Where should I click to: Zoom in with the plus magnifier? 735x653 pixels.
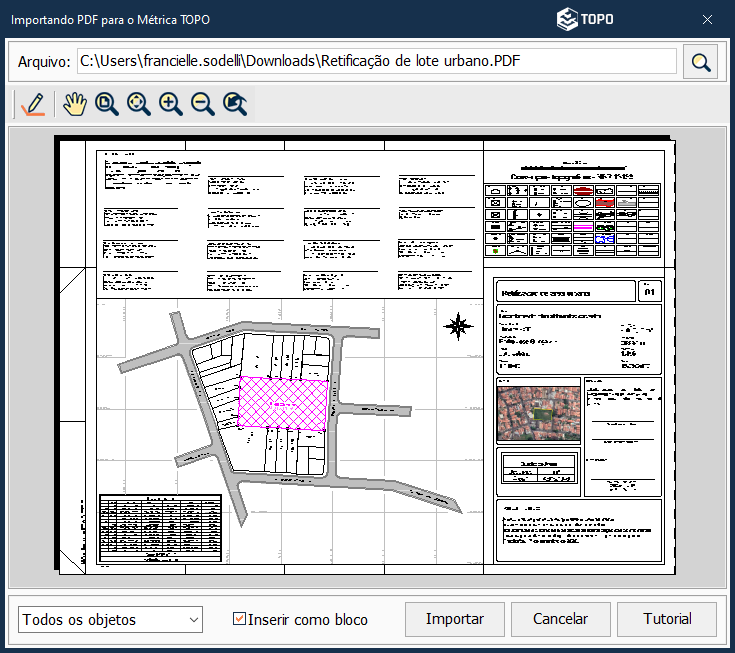171,104
